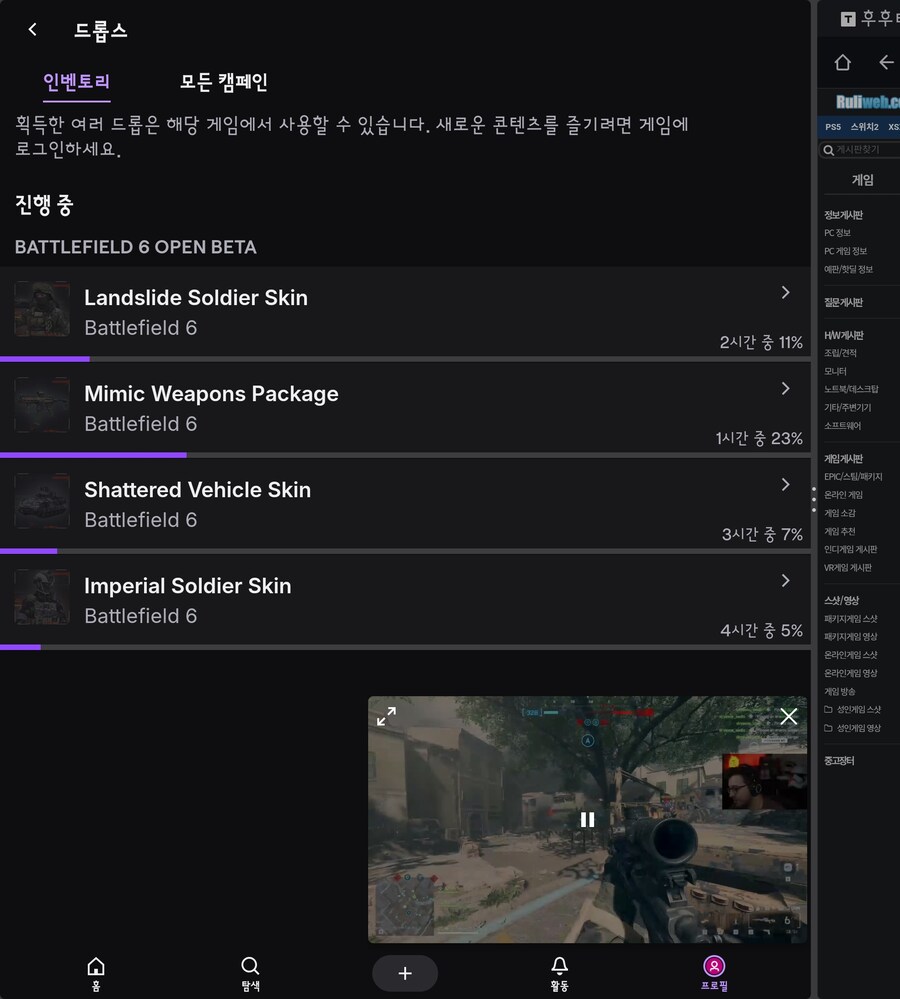Open the 탐색 search icon in bottom navigation
900x999 pixels.
250,971
